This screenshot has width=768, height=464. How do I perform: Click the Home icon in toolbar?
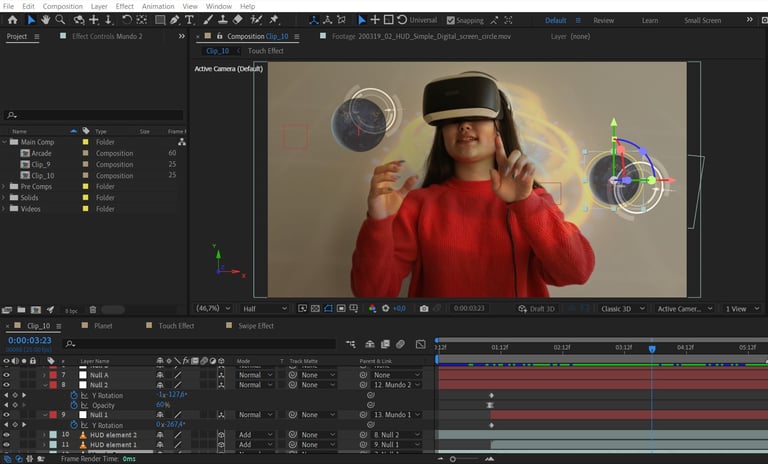point(12,20)
